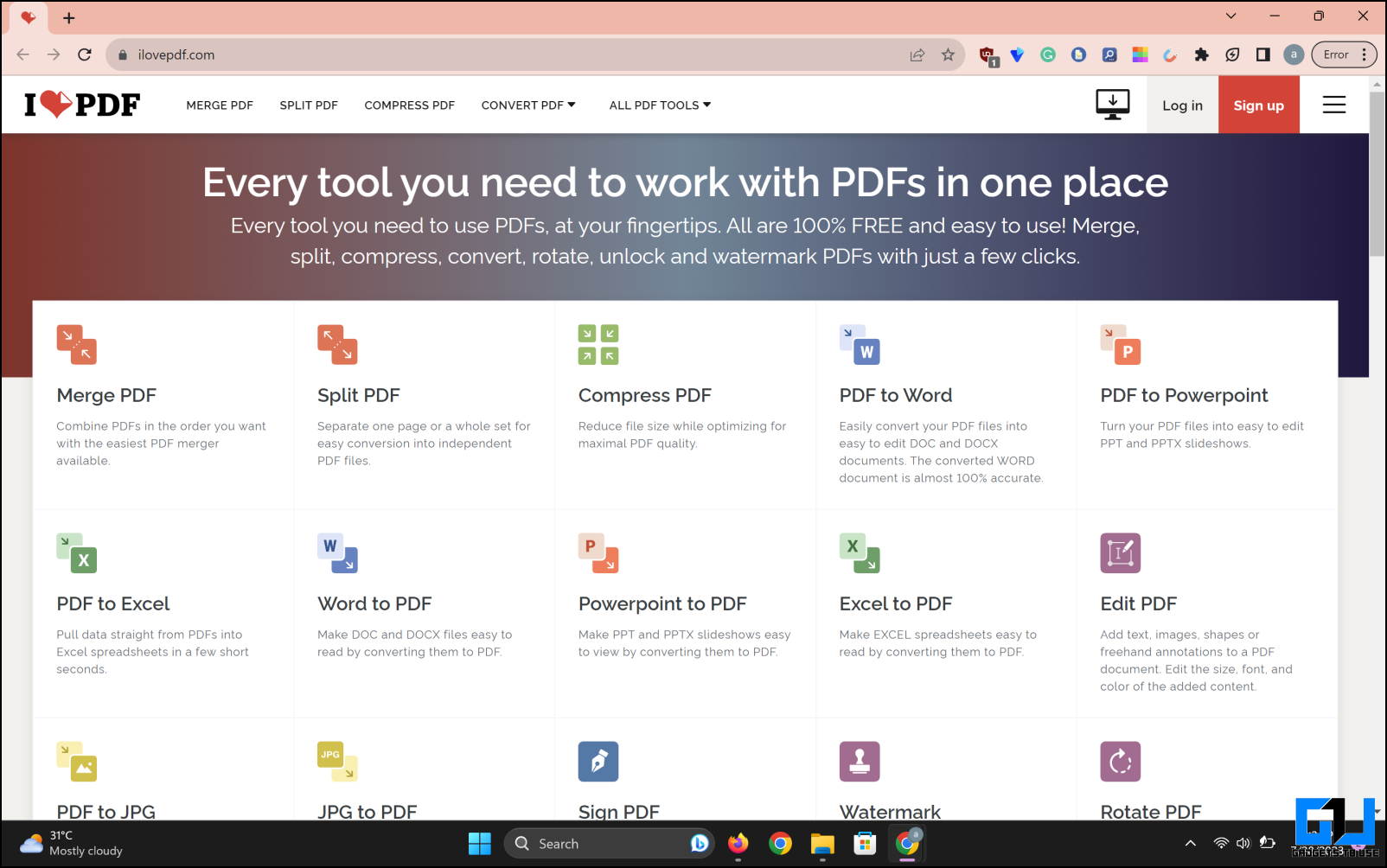The image size is (1387, 868).
Task: Select the Compress PDF green icon
Action: 598,344
